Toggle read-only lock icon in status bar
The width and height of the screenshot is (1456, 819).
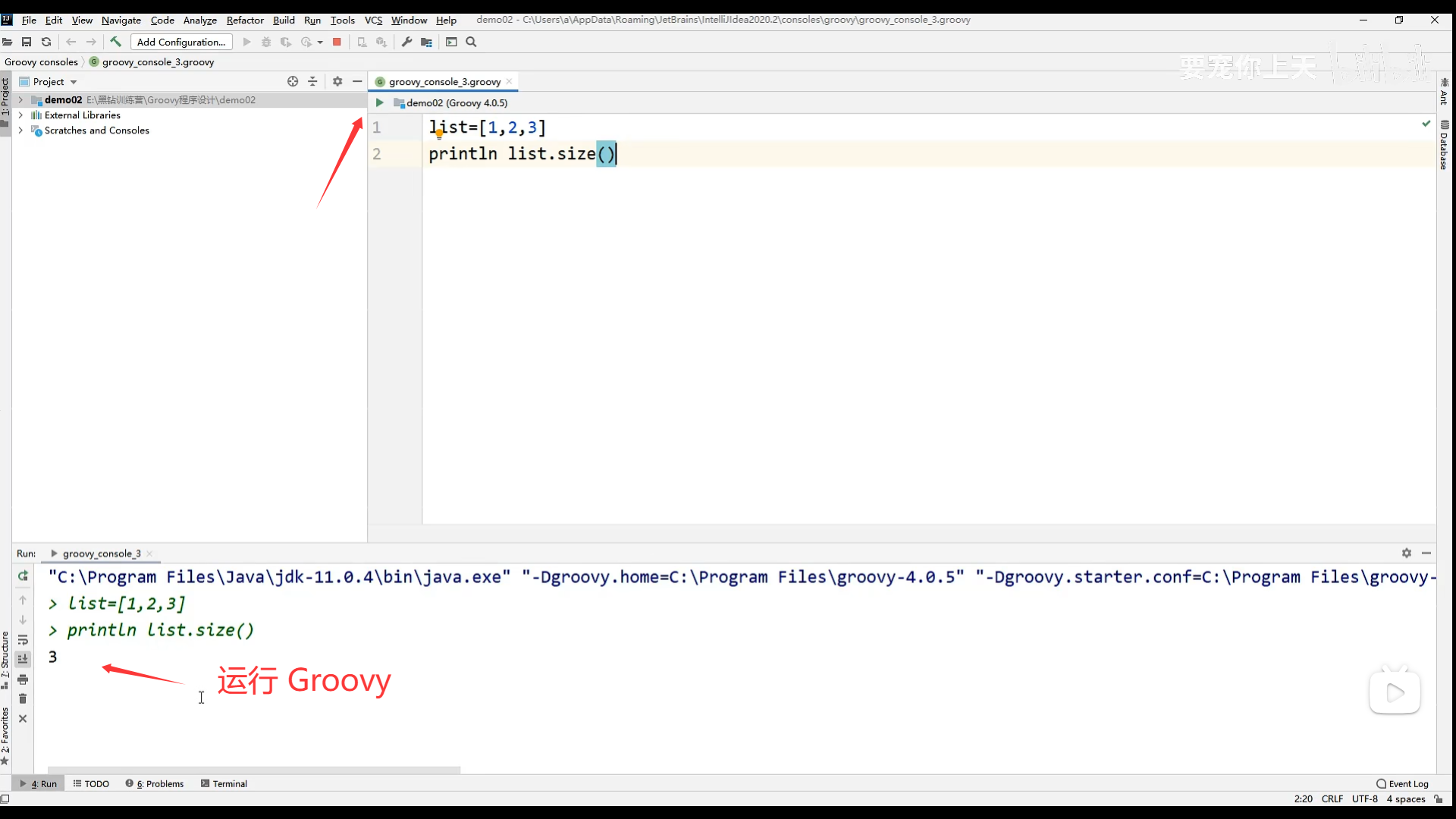(1439, 799)
